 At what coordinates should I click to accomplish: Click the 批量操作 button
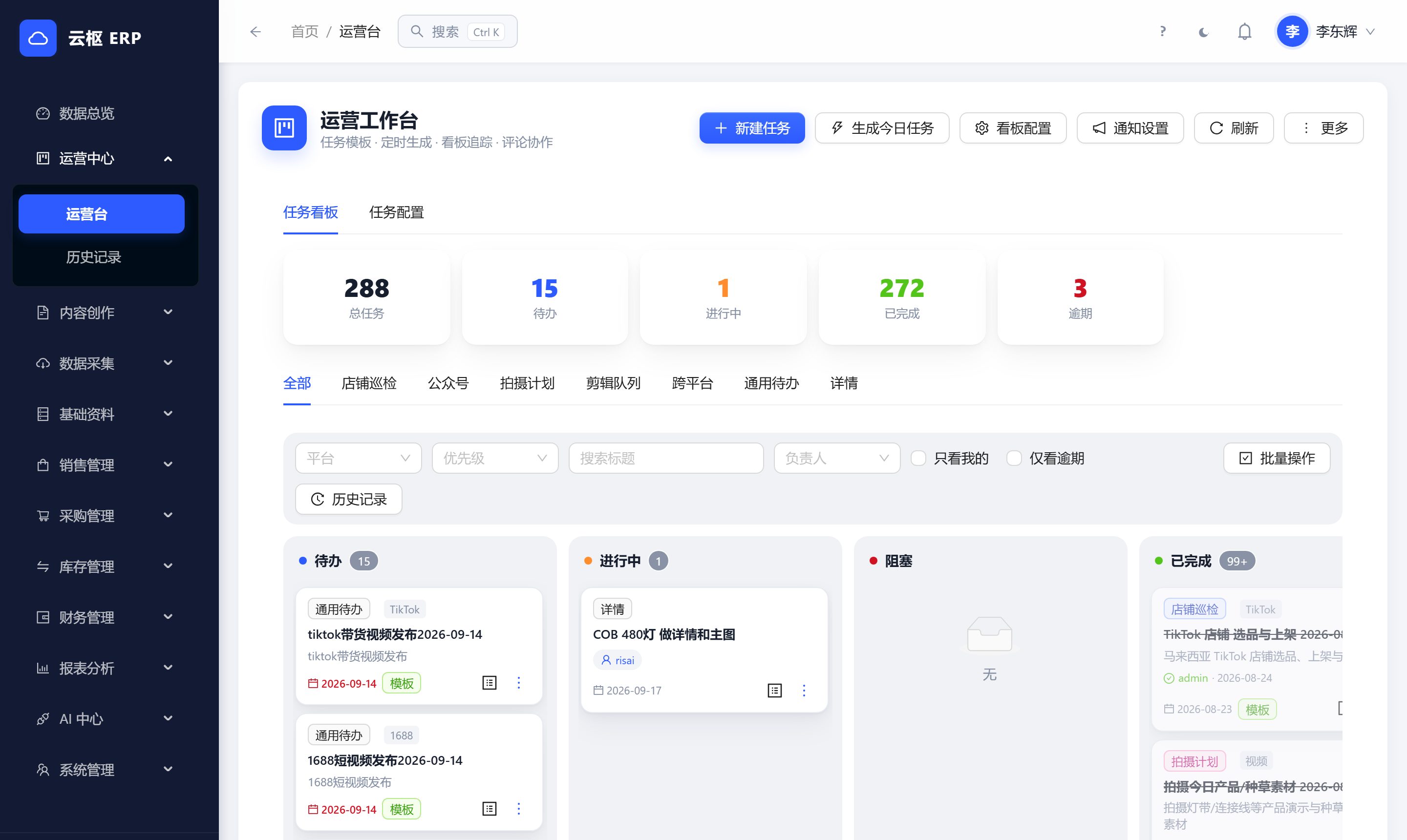tap(1277, 458)
